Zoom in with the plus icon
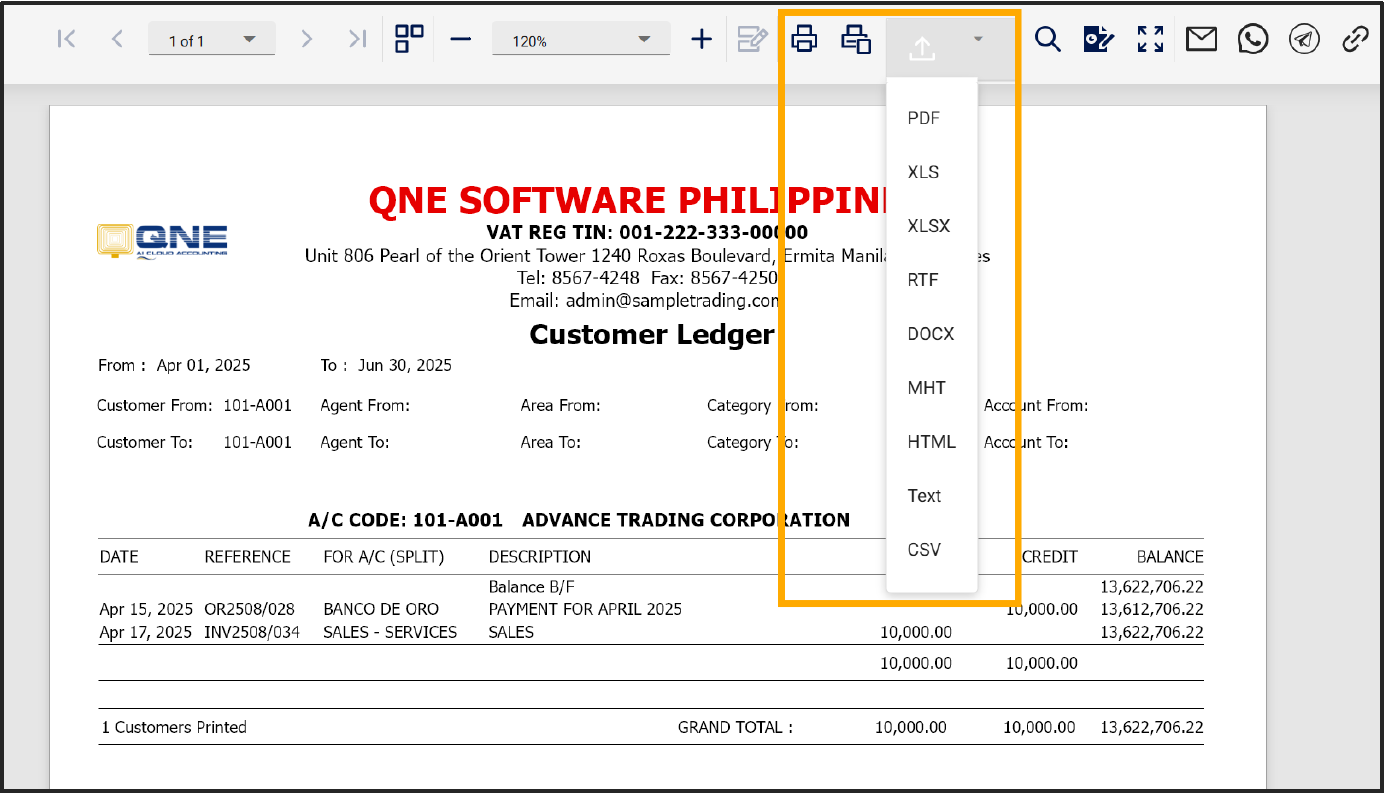This screenshot has height=795, width=1386. 702,39
